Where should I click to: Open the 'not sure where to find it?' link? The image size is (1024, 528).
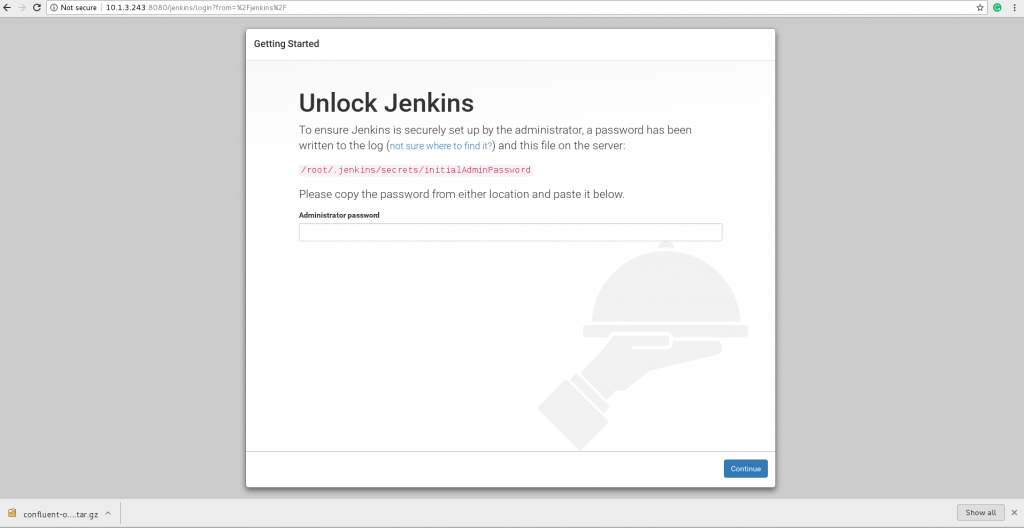[441, 146]
